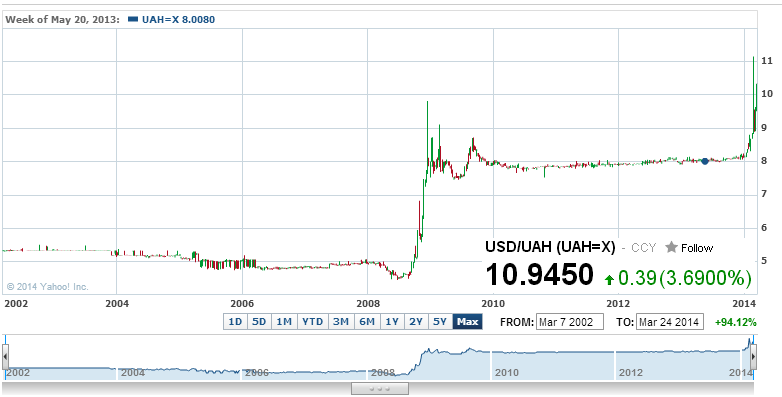Click right arrow of range scroller
Image resolution: width=782 pixels, height=397 pixels.
(x=754, y=357)
